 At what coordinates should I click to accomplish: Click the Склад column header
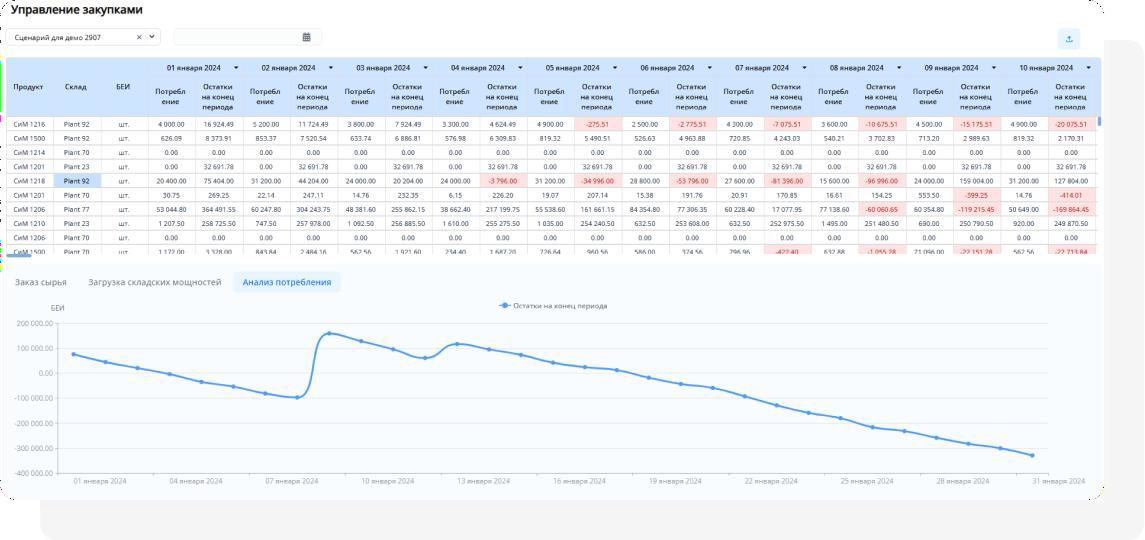coord(76,87)
